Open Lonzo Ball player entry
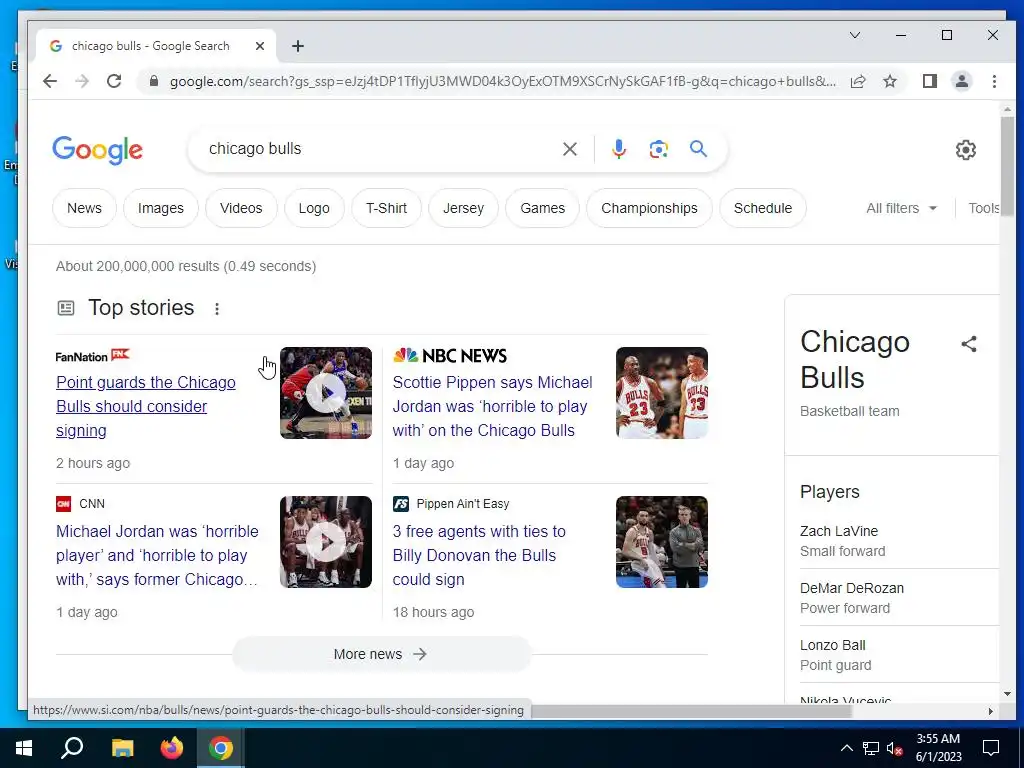The width and height of the screenshot is (1024, 768). click(x=899, y=654)
